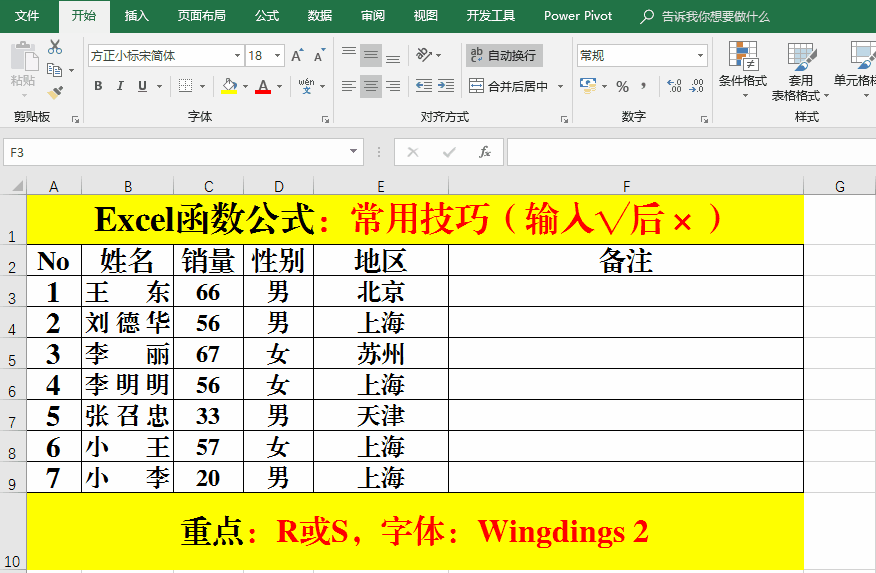This screenshot has height=573, width=876.
Task: Click the Cut scissors icon
Action: (55, 47)
